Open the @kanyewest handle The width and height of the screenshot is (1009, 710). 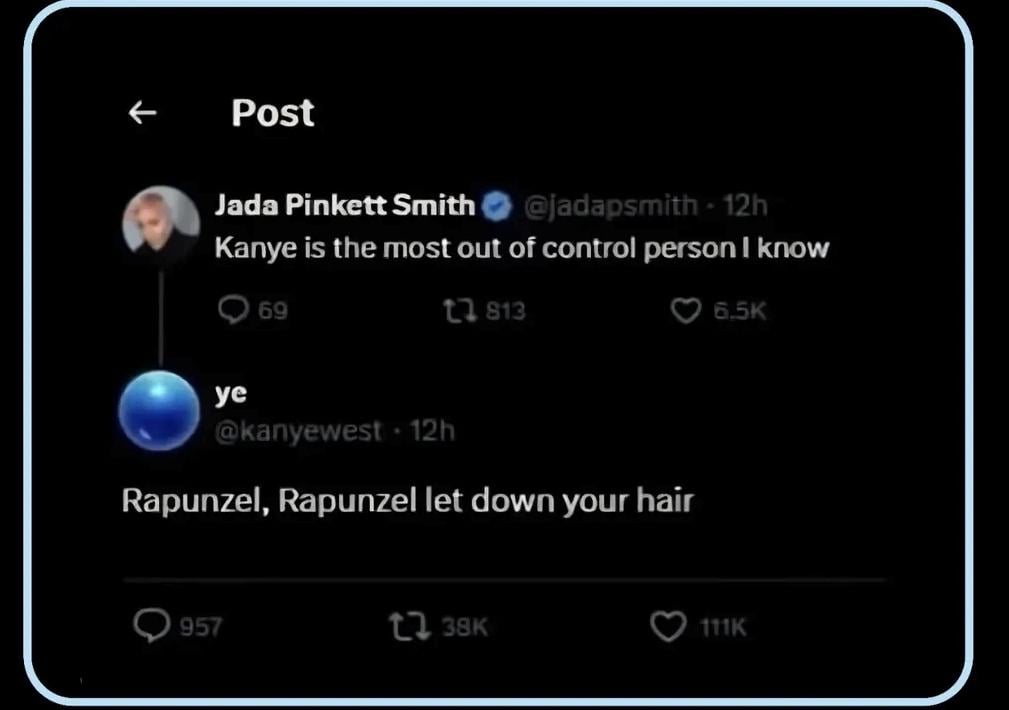pyautogui.click(x=298, y=431)
